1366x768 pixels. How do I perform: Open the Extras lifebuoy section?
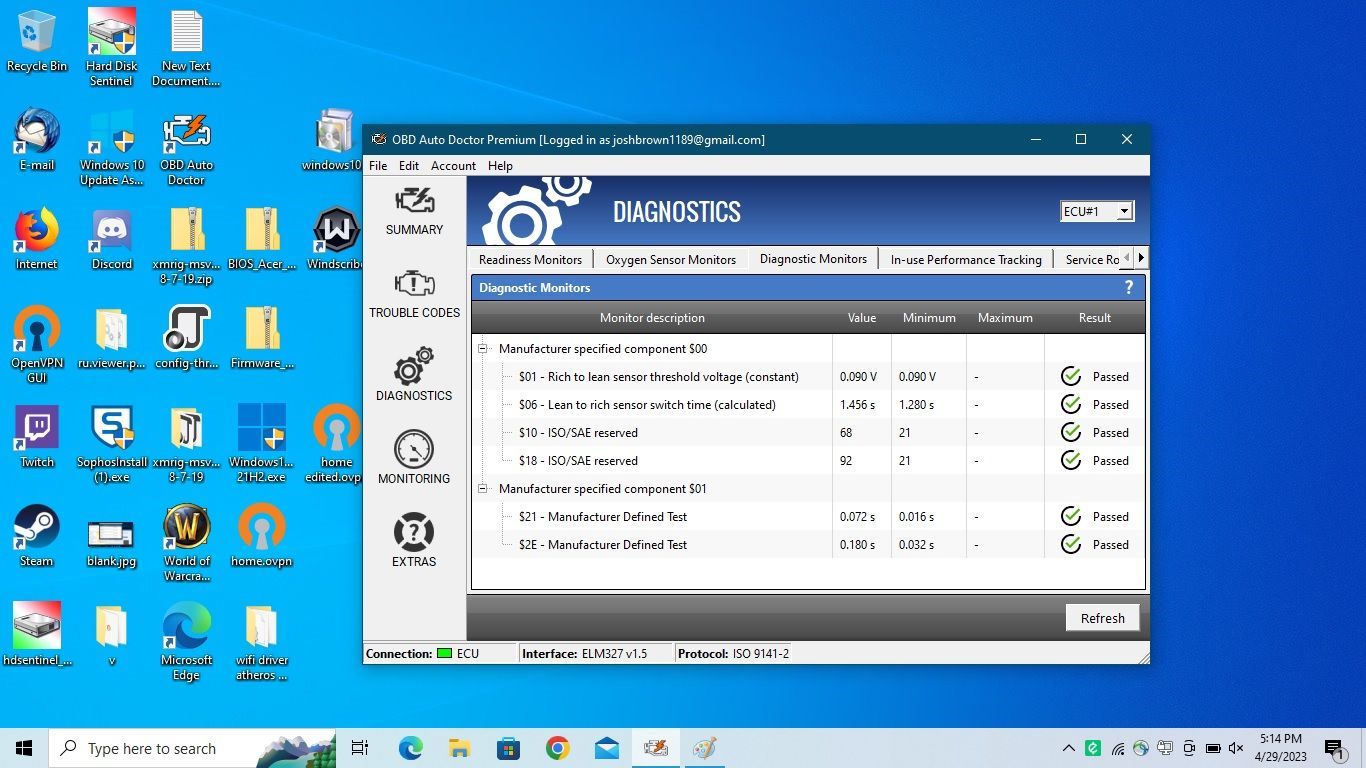pos(414,541)
